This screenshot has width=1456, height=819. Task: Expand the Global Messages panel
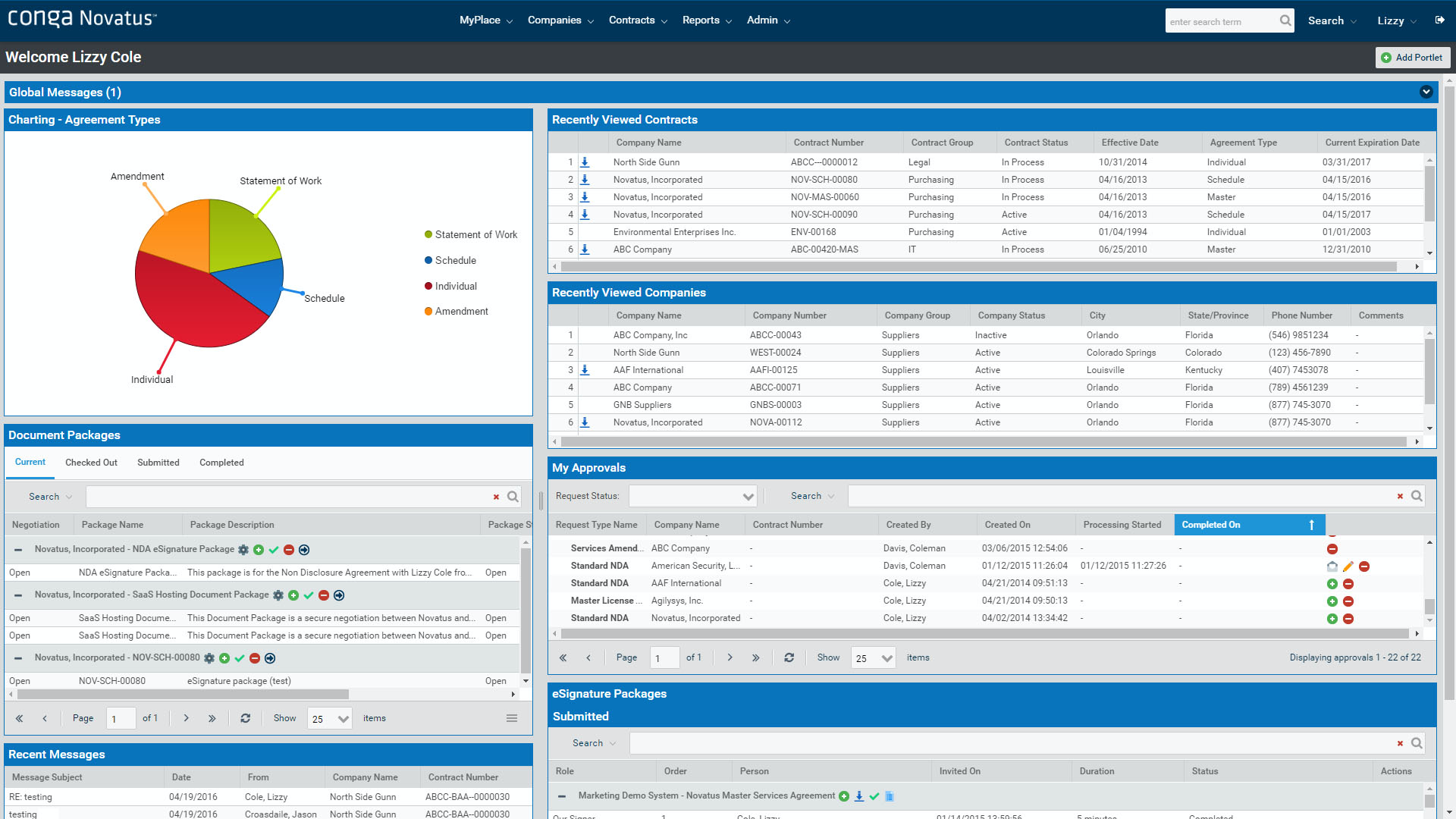coord(1426,92)
